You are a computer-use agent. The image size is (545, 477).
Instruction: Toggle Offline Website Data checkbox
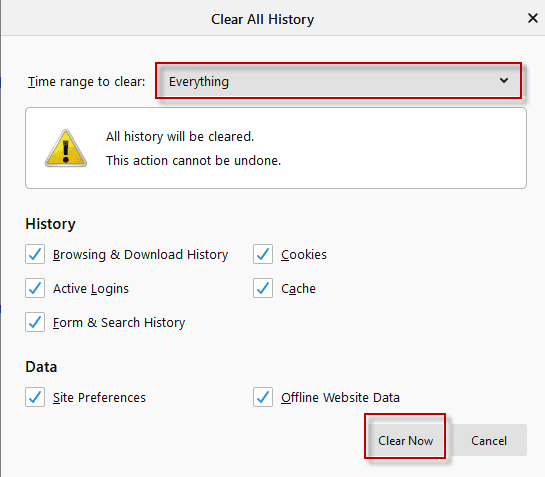[263, 397]
